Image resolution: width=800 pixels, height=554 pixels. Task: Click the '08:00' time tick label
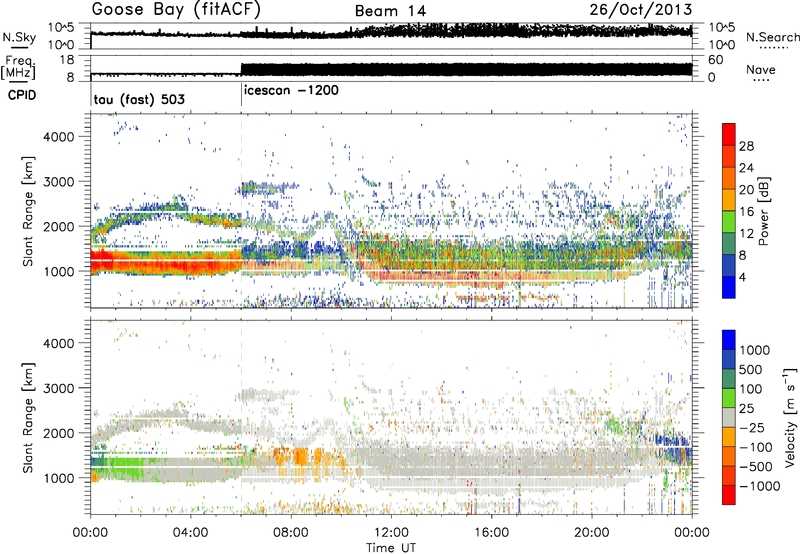click(291, 533)
